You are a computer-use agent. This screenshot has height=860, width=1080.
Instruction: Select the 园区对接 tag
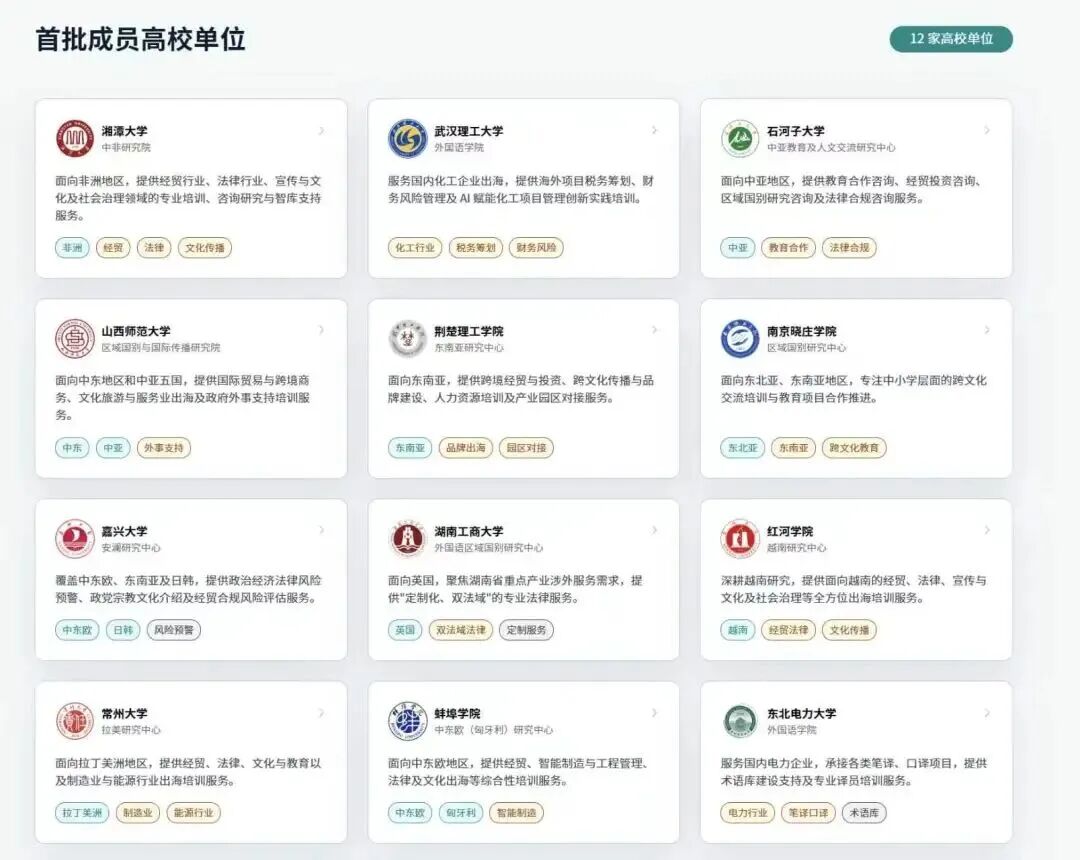[526, 448]
